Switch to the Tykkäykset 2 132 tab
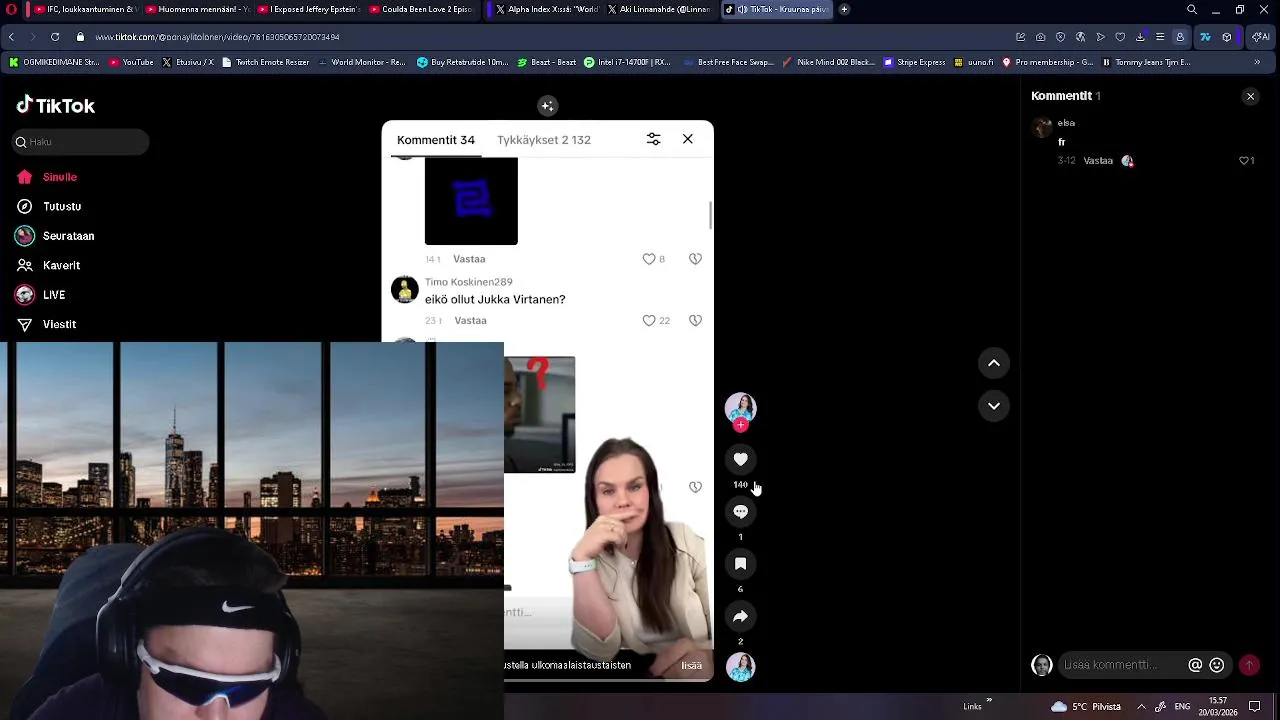This screenshot has width=1280, height=720. click(x=544, y=140)
